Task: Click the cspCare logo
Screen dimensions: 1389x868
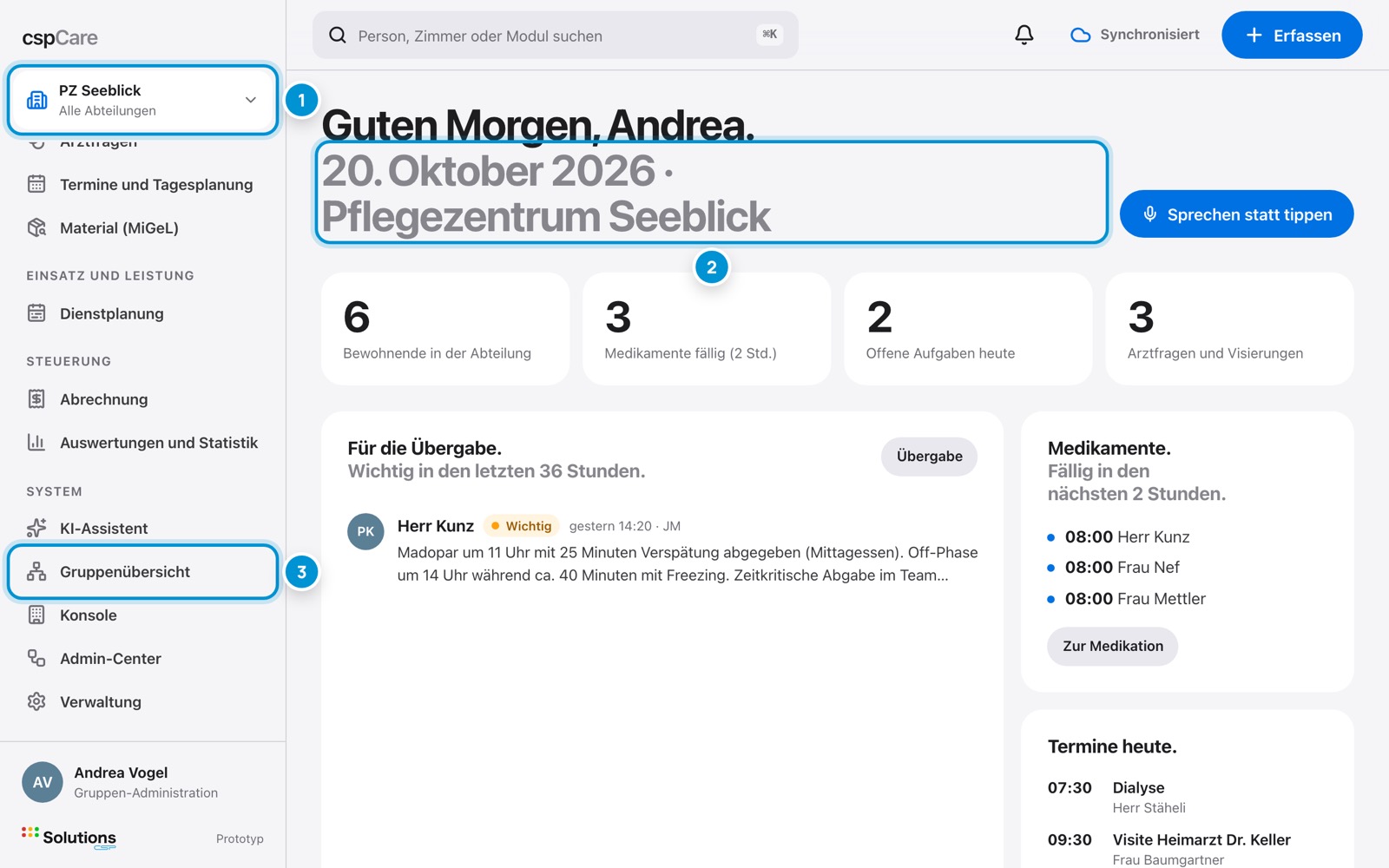Action: (60, 38)
